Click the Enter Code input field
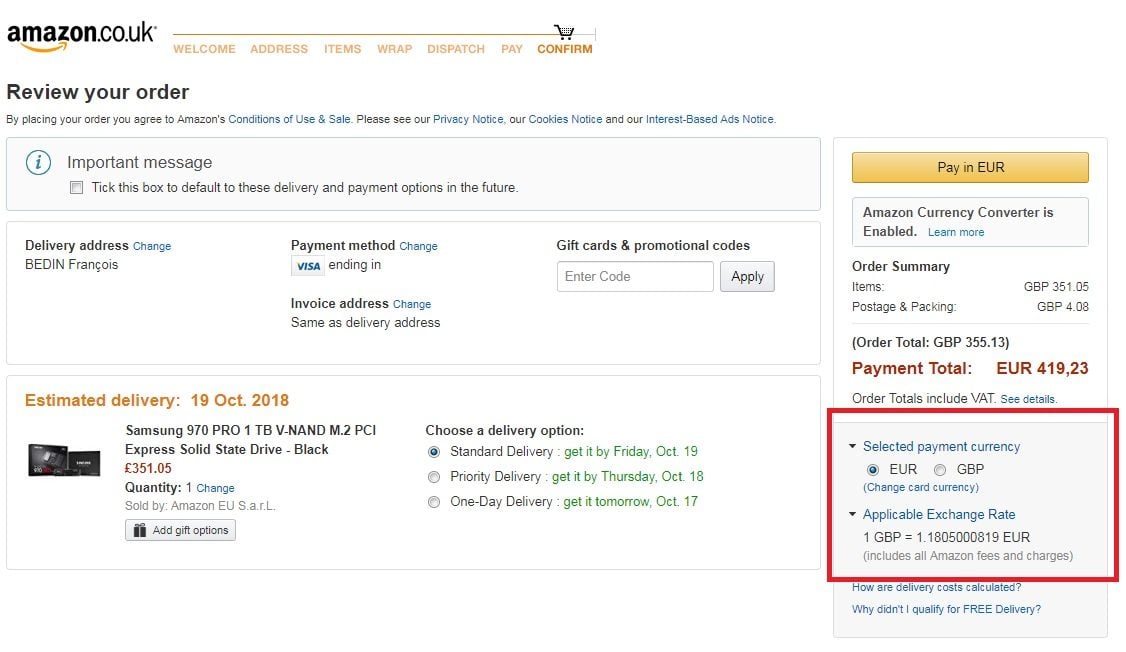 click(x=635, y=276)
